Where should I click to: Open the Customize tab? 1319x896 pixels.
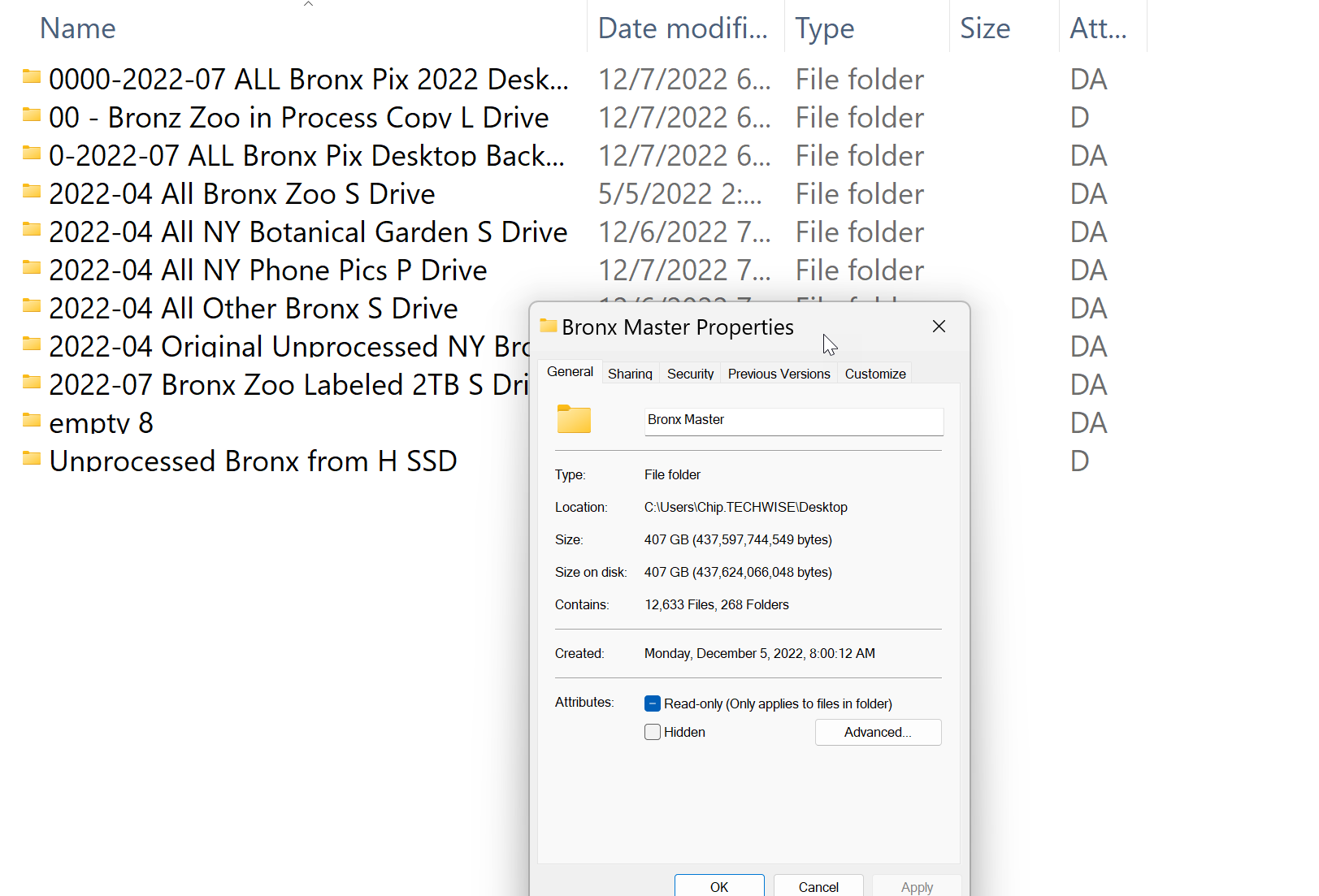[x=875, y=374]
